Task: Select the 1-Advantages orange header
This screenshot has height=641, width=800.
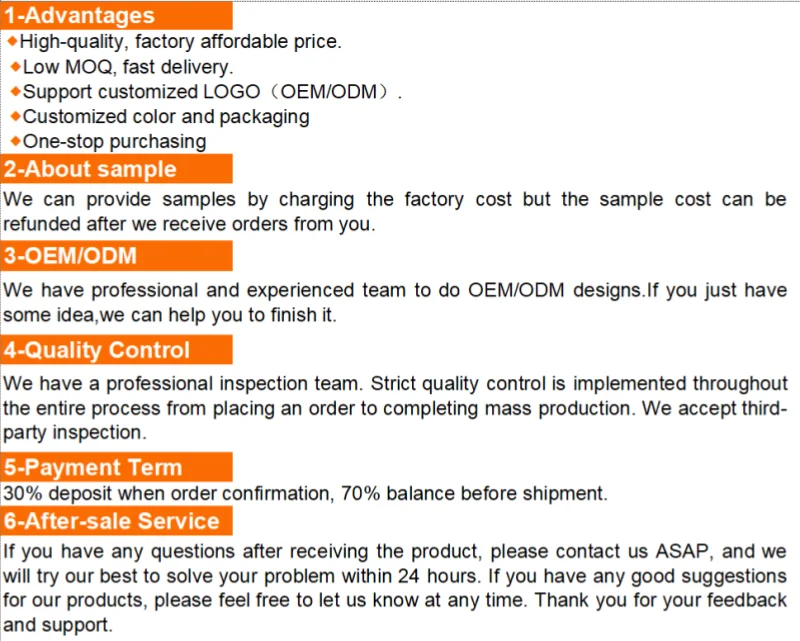Action: pos(117,15)
